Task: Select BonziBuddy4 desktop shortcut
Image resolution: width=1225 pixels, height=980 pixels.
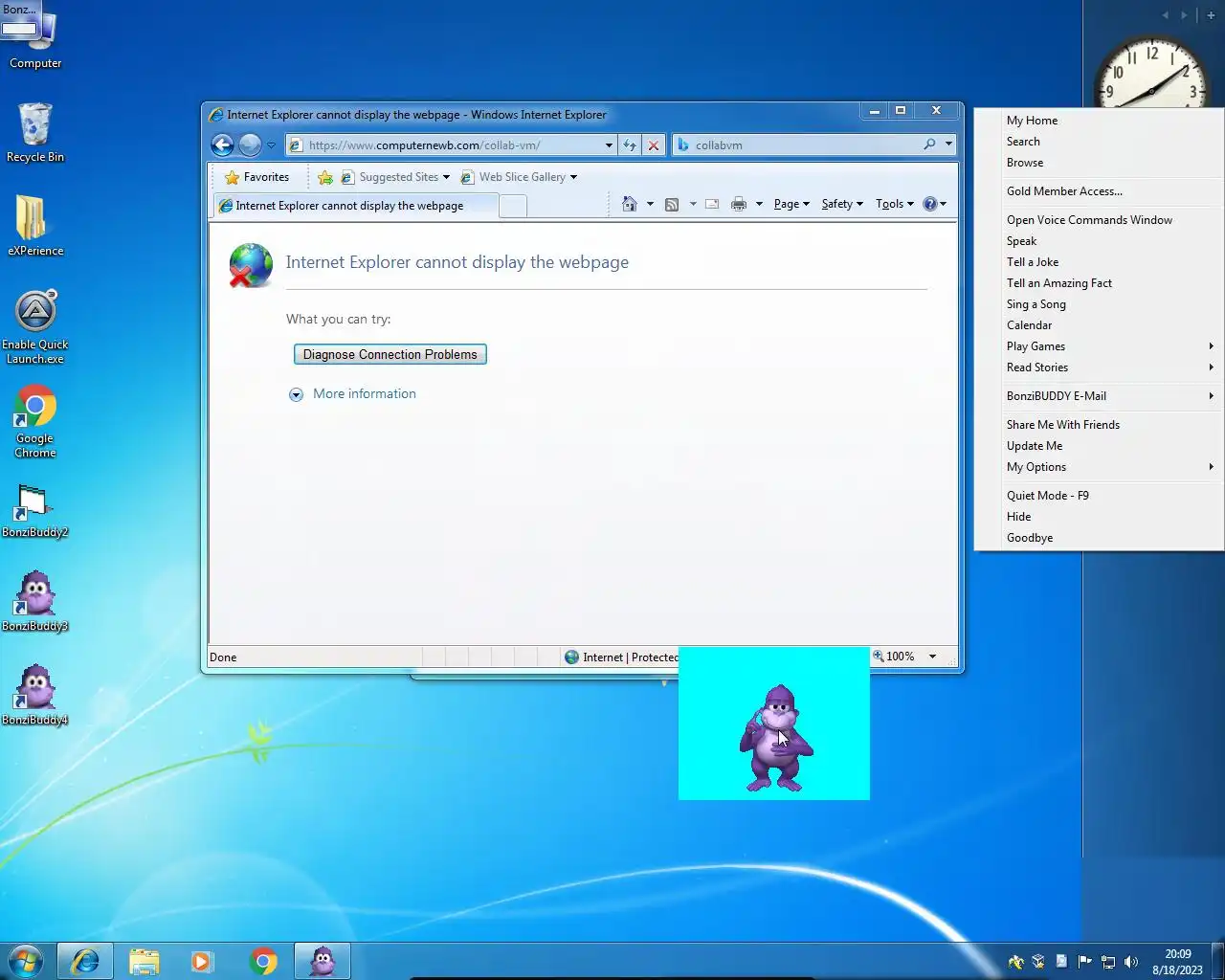Action: [35, 697]
